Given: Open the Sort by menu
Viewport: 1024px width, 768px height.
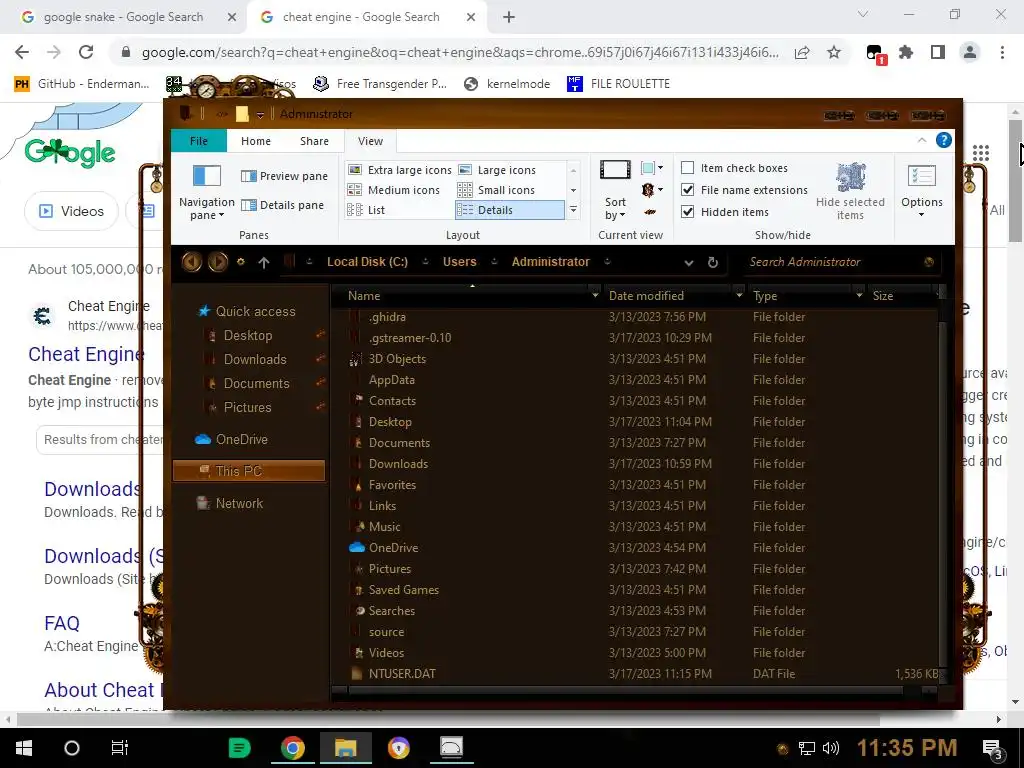Looking at the screenshot, I should (x=615, y=191).
